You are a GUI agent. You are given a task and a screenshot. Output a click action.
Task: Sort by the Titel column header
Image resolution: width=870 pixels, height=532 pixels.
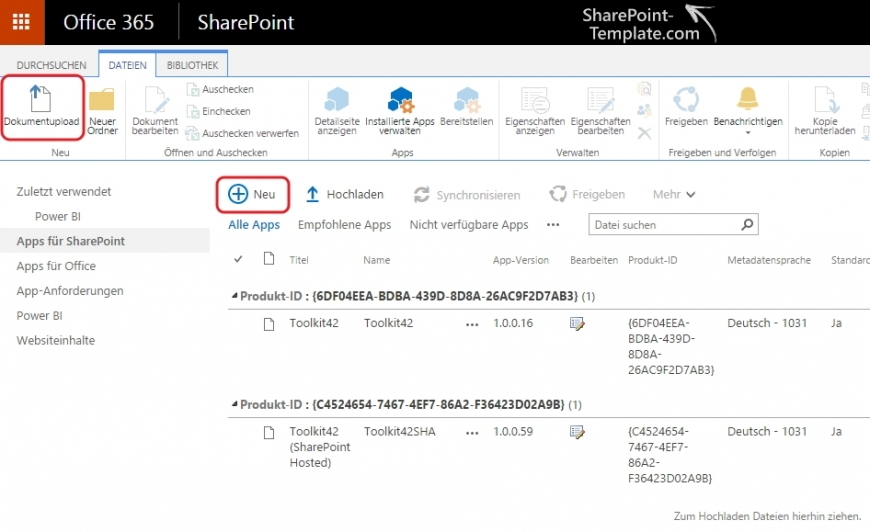pyautogui.click(x=299, y=260)
